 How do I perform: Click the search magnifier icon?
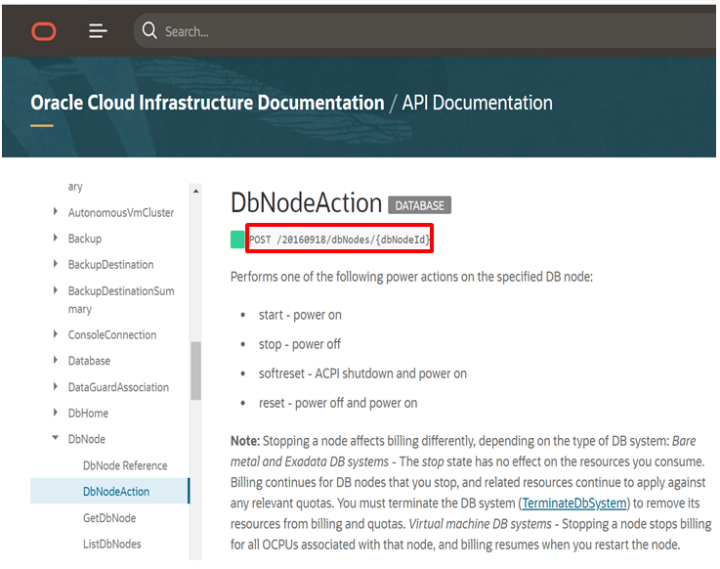point(150,31)
